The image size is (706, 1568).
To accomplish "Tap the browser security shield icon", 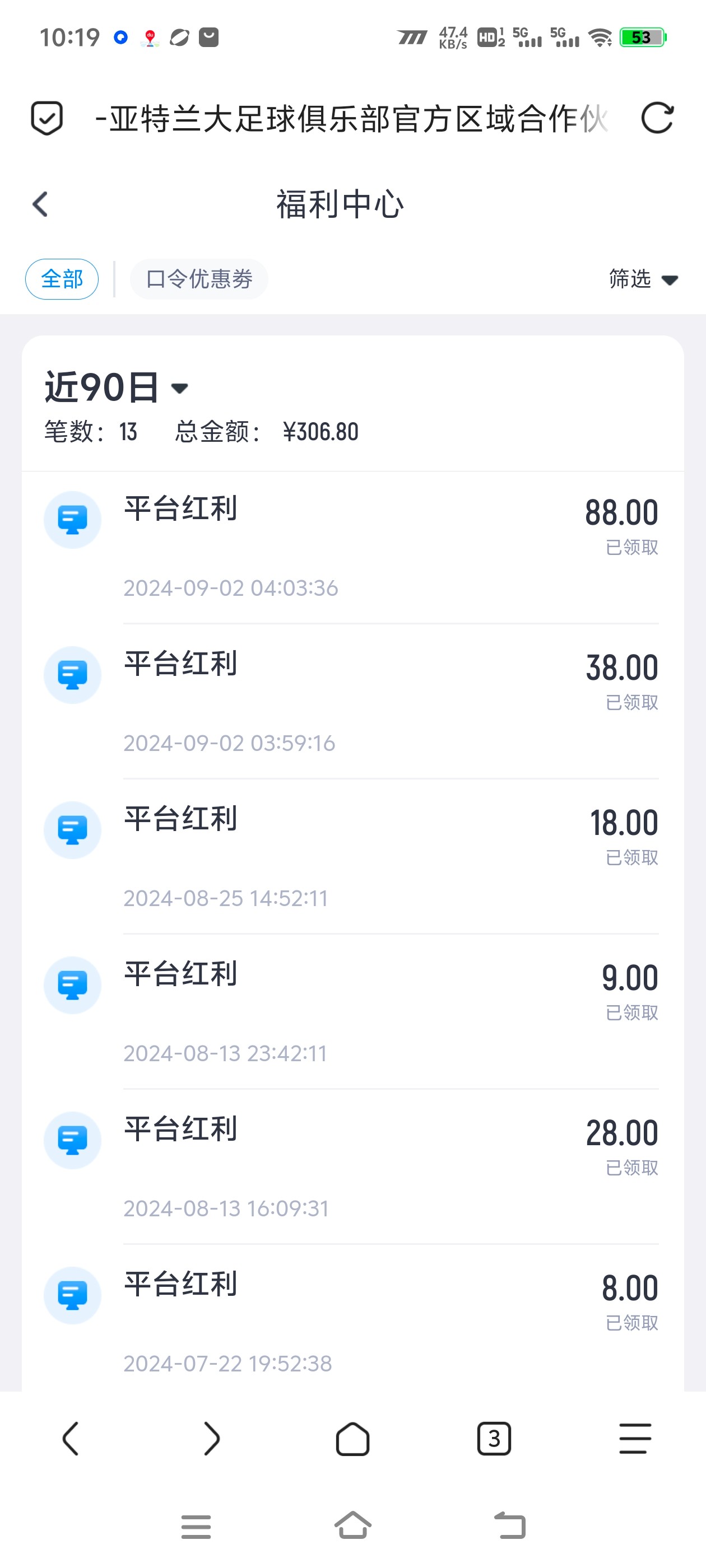I will click(x=47, y=118).
